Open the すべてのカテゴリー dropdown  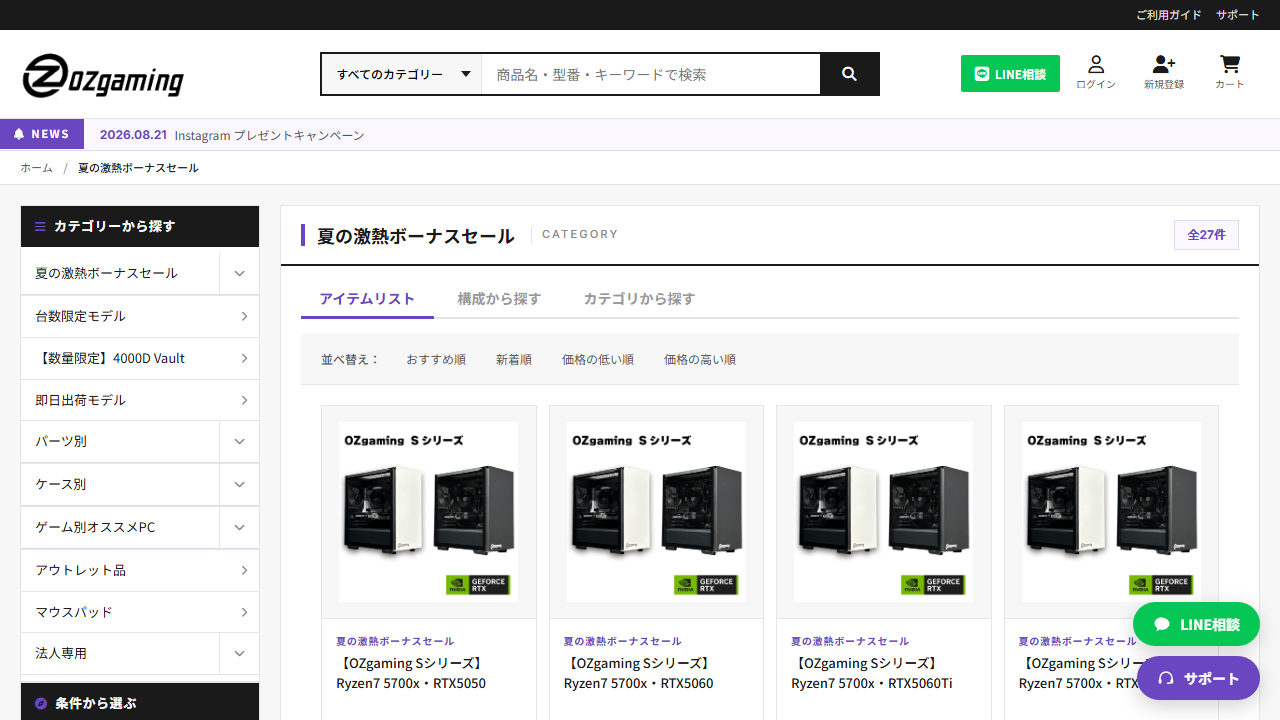(x=402, y=74)
